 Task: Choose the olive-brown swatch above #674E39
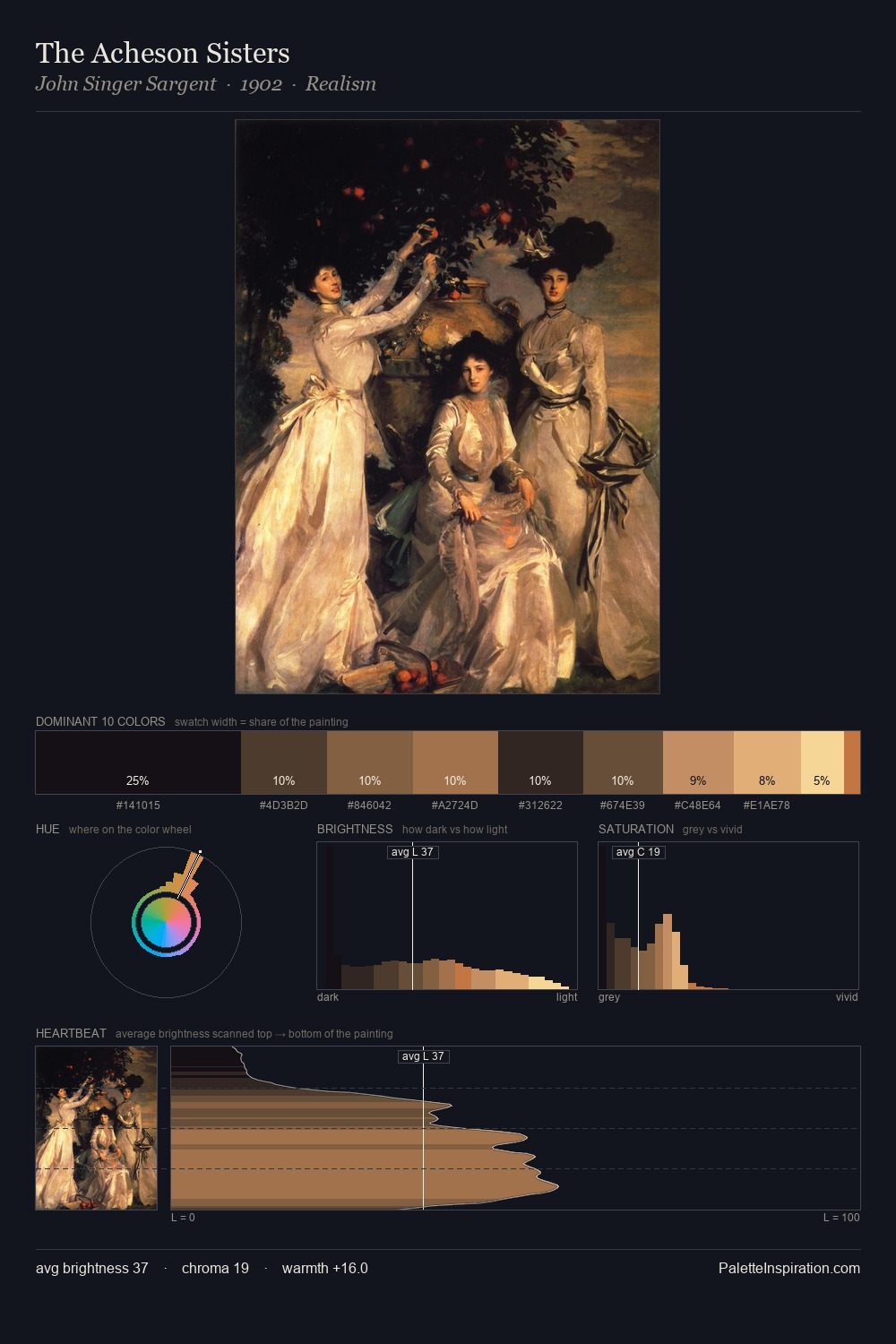pos(623,762)
